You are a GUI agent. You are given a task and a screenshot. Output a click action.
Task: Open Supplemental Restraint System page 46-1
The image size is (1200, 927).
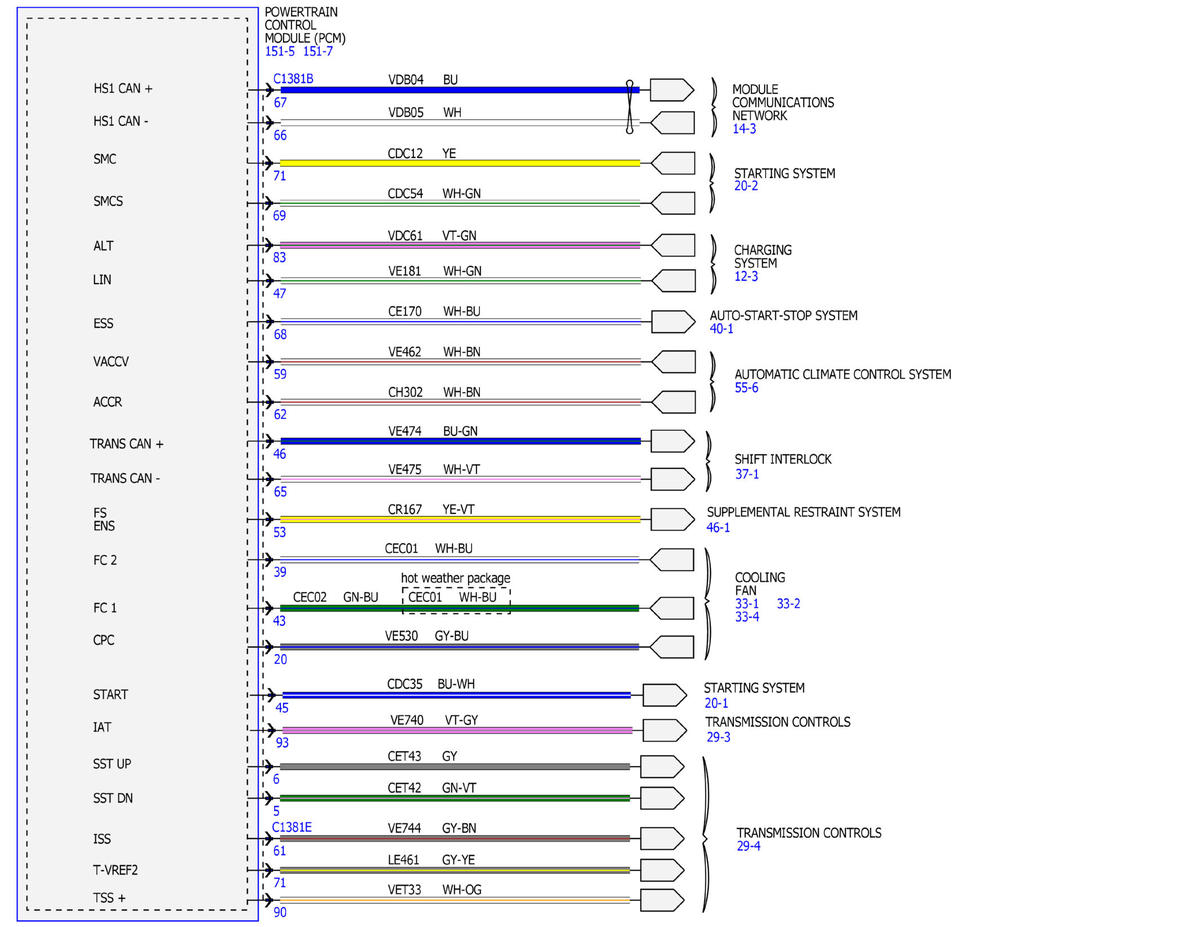[x=719, y=527]
